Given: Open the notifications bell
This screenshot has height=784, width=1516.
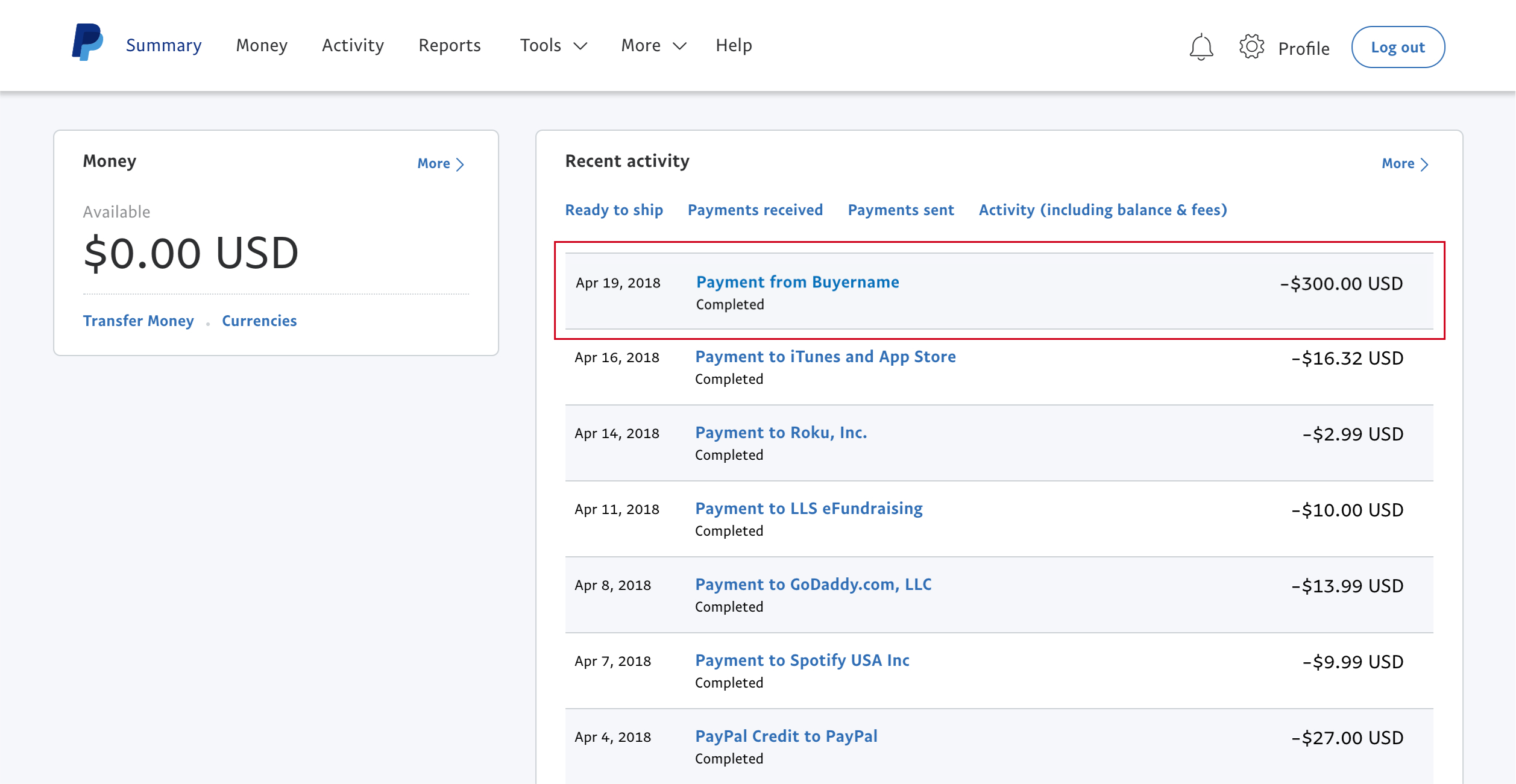Looking at the screenshot, I should click(x=1201, y=46).
